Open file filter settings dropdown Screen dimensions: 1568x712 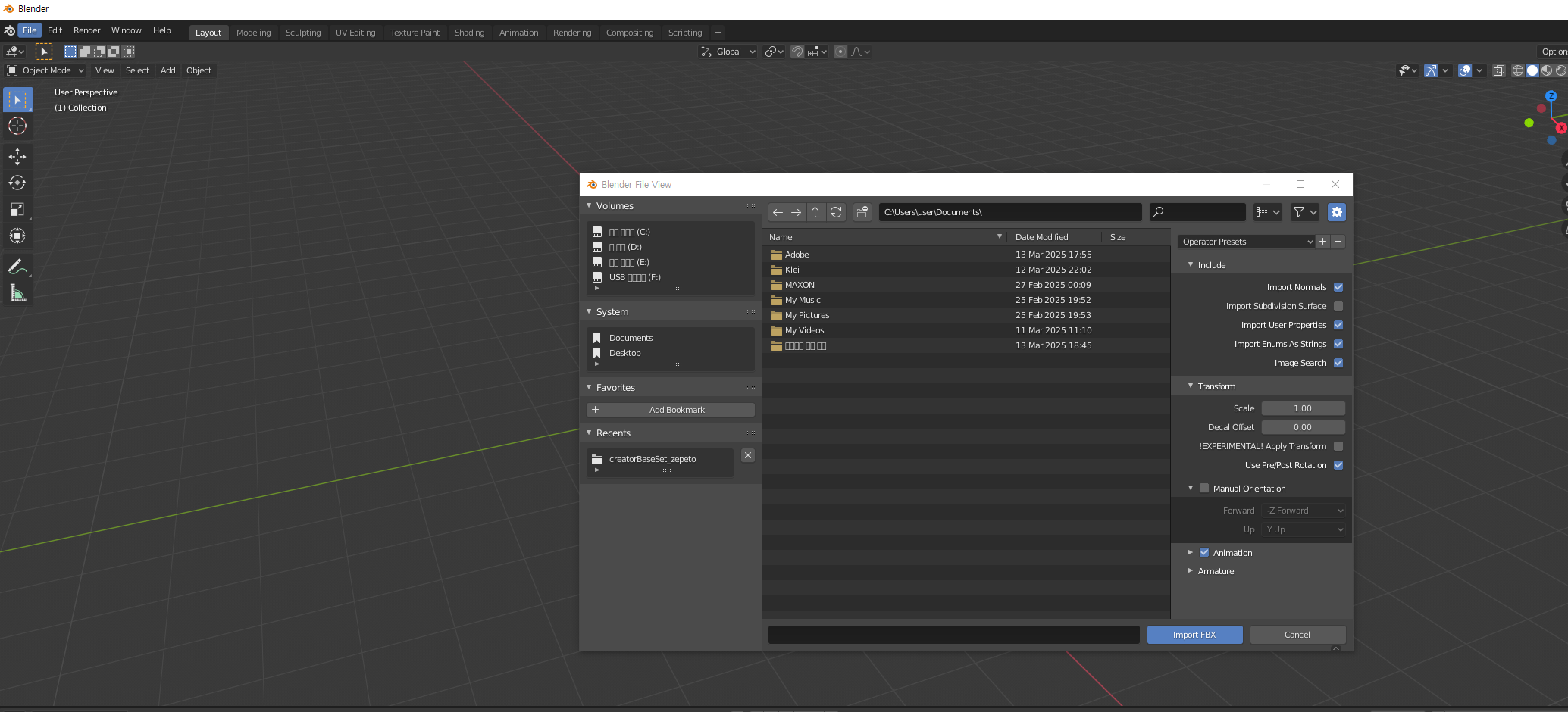[1305, 212]
